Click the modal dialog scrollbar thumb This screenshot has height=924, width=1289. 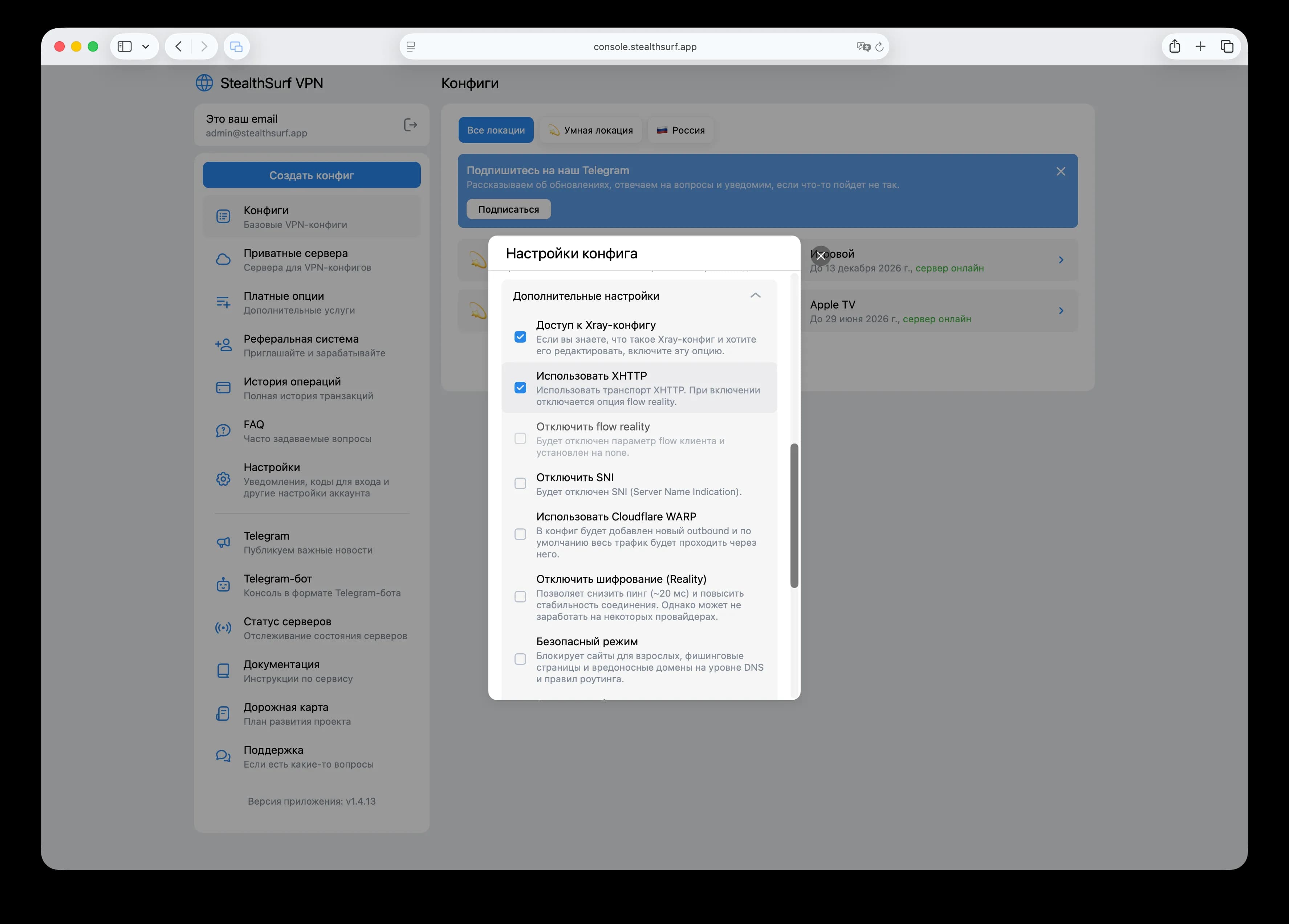[794, 515]
